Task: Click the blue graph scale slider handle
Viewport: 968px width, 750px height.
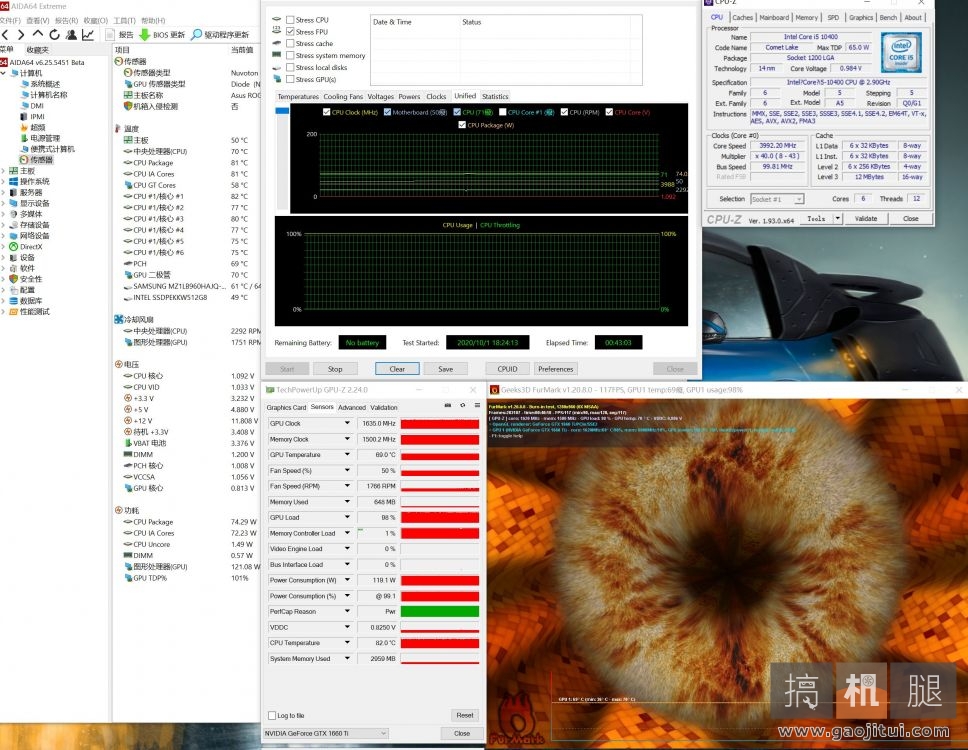Action: (x=282, y=111)
